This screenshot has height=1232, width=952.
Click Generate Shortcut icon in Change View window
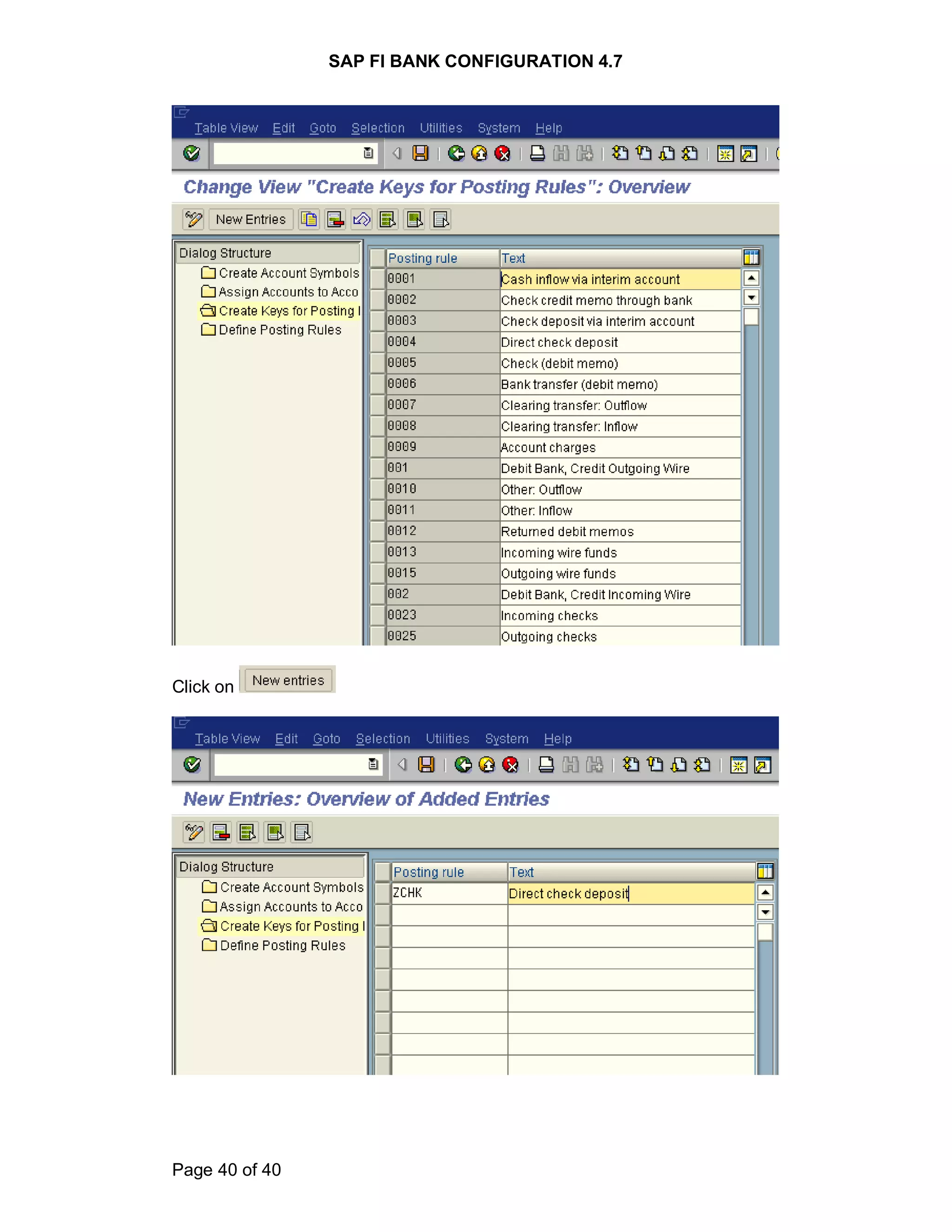tap(748, 153)
